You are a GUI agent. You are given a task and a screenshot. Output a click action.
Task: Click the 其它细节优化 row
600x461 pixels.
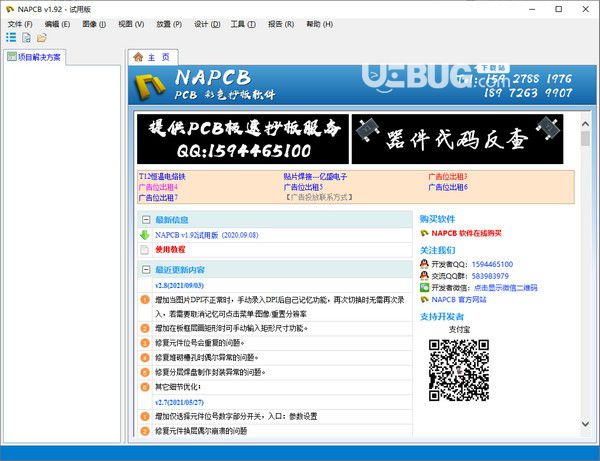pyautogui.click(x=276, y=387)
